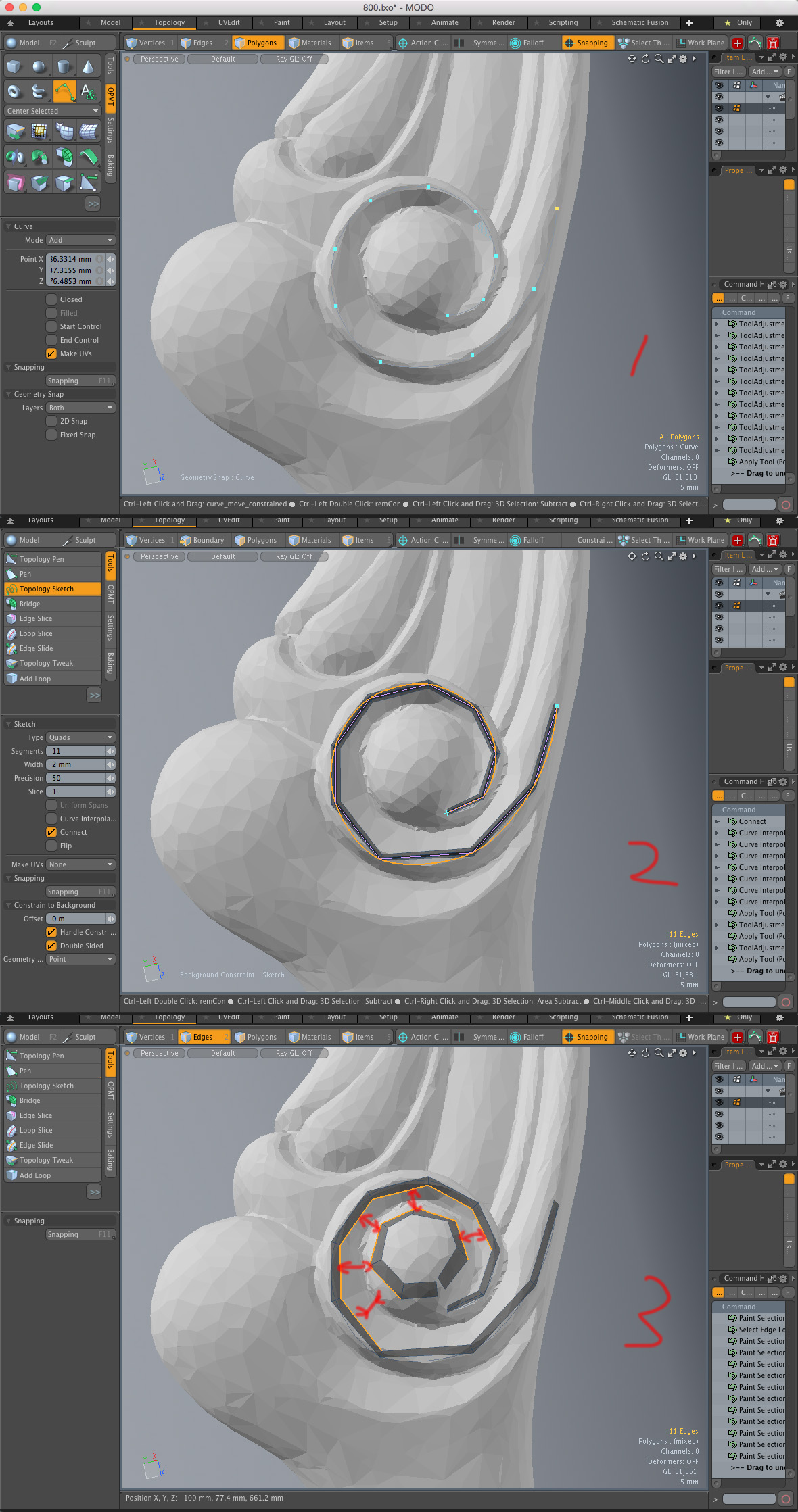Click the viewport rotate icon, top window
The width and height of the screenshot is (798, 1512).
point(645,59)
